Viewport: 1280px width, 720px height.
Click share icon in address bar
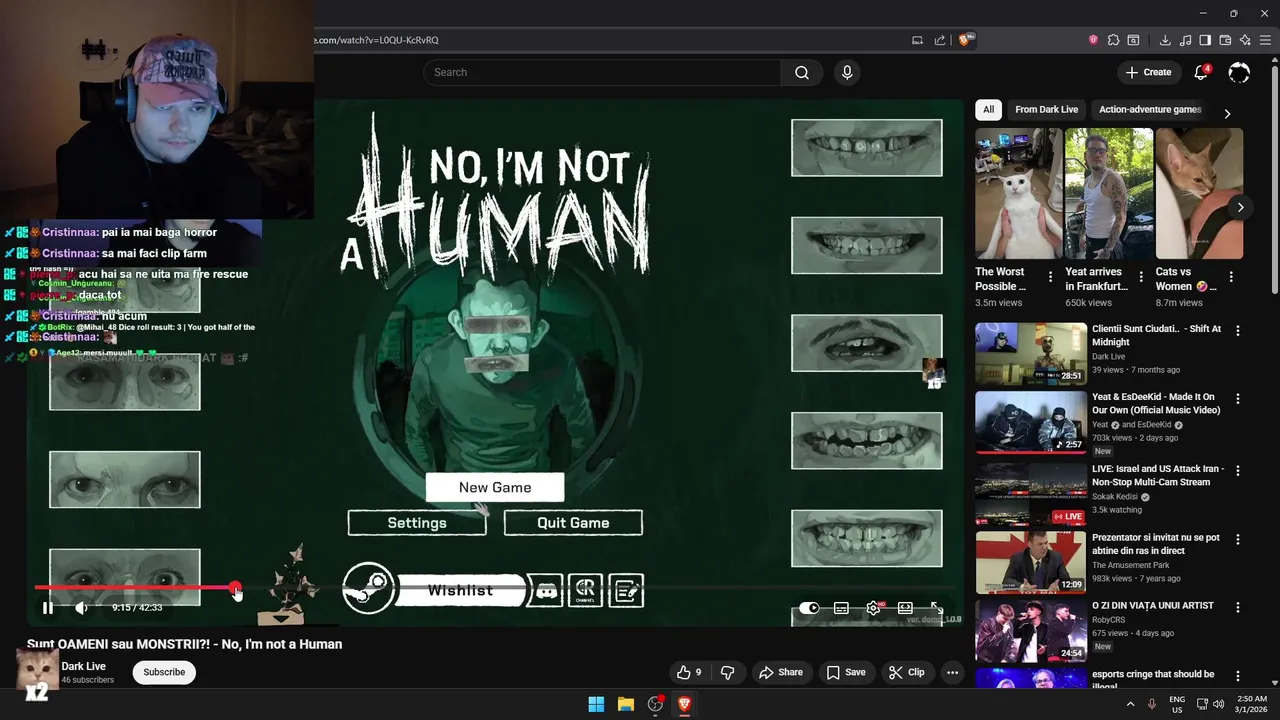(940, 40)
